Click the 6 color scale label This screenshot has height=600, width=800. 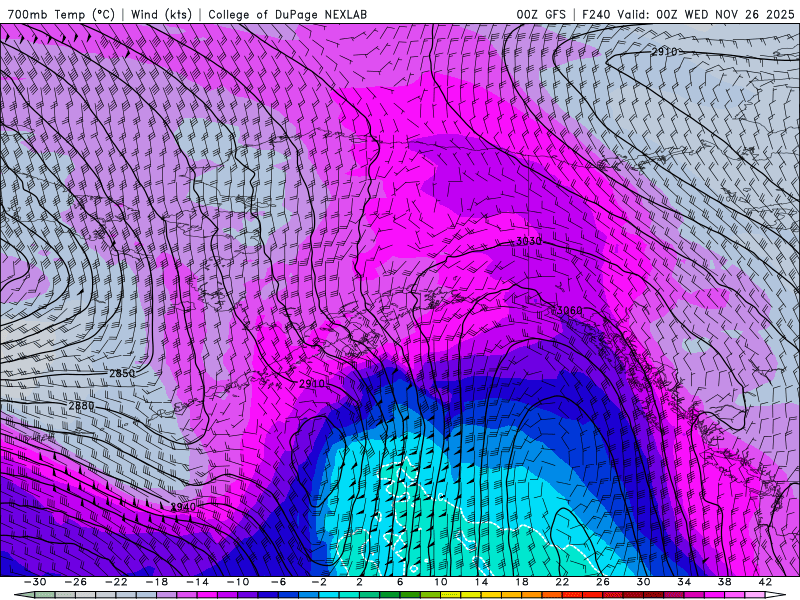400,582
